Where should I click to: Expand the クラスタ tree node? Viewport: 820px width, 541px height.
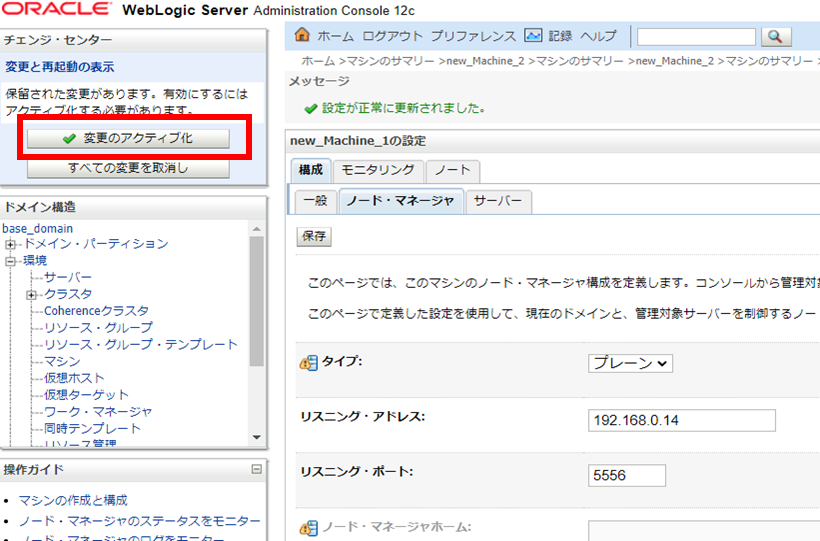(32, 295)
